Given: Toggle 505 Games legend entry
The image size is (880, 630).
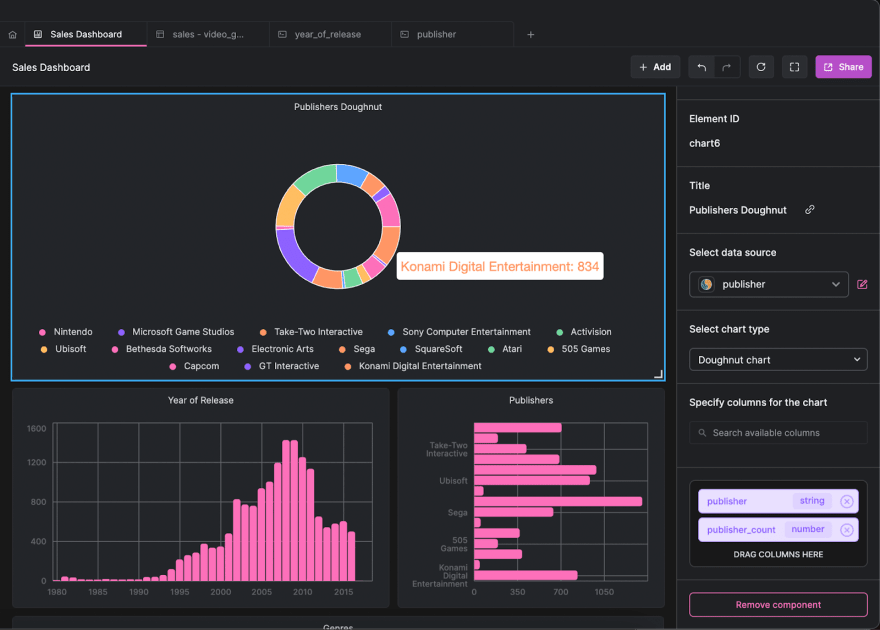Looking at the screenshot, I should pos(579,349).
